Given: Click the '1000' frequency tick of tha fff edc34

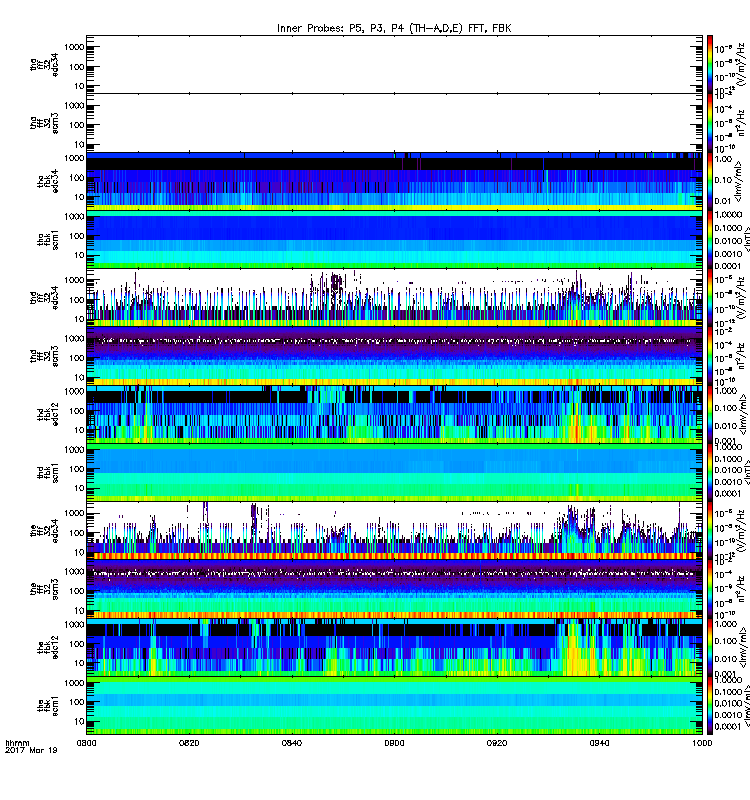Looking at the screenshot, I should pyautogui.click(x=74, y=47).
